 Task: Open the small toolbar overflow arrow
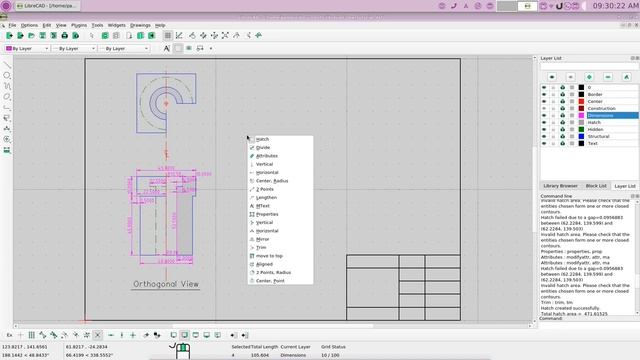point(211,49)
